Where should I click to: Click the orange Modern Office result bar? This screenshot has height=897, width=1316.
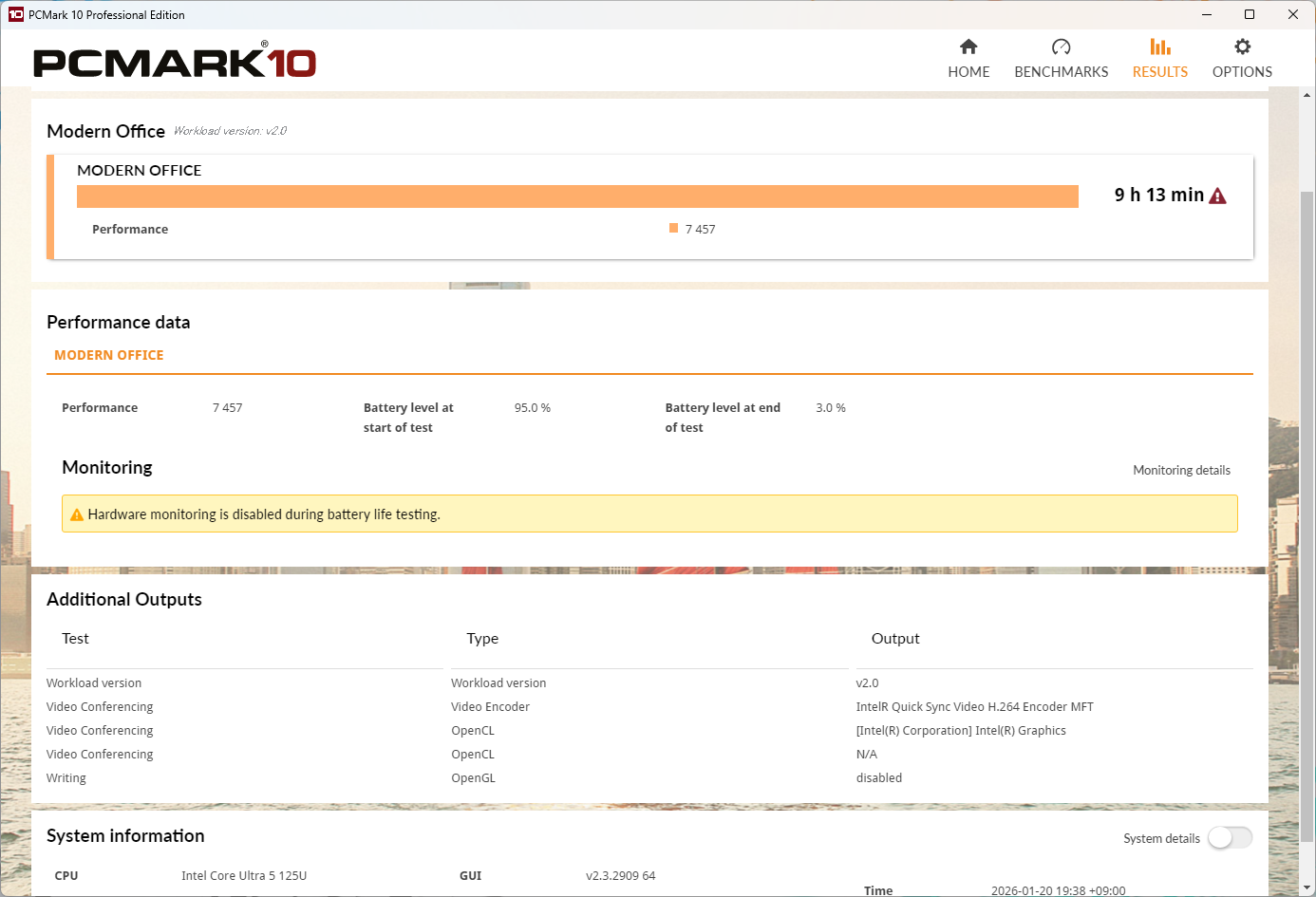pos(577,196)
